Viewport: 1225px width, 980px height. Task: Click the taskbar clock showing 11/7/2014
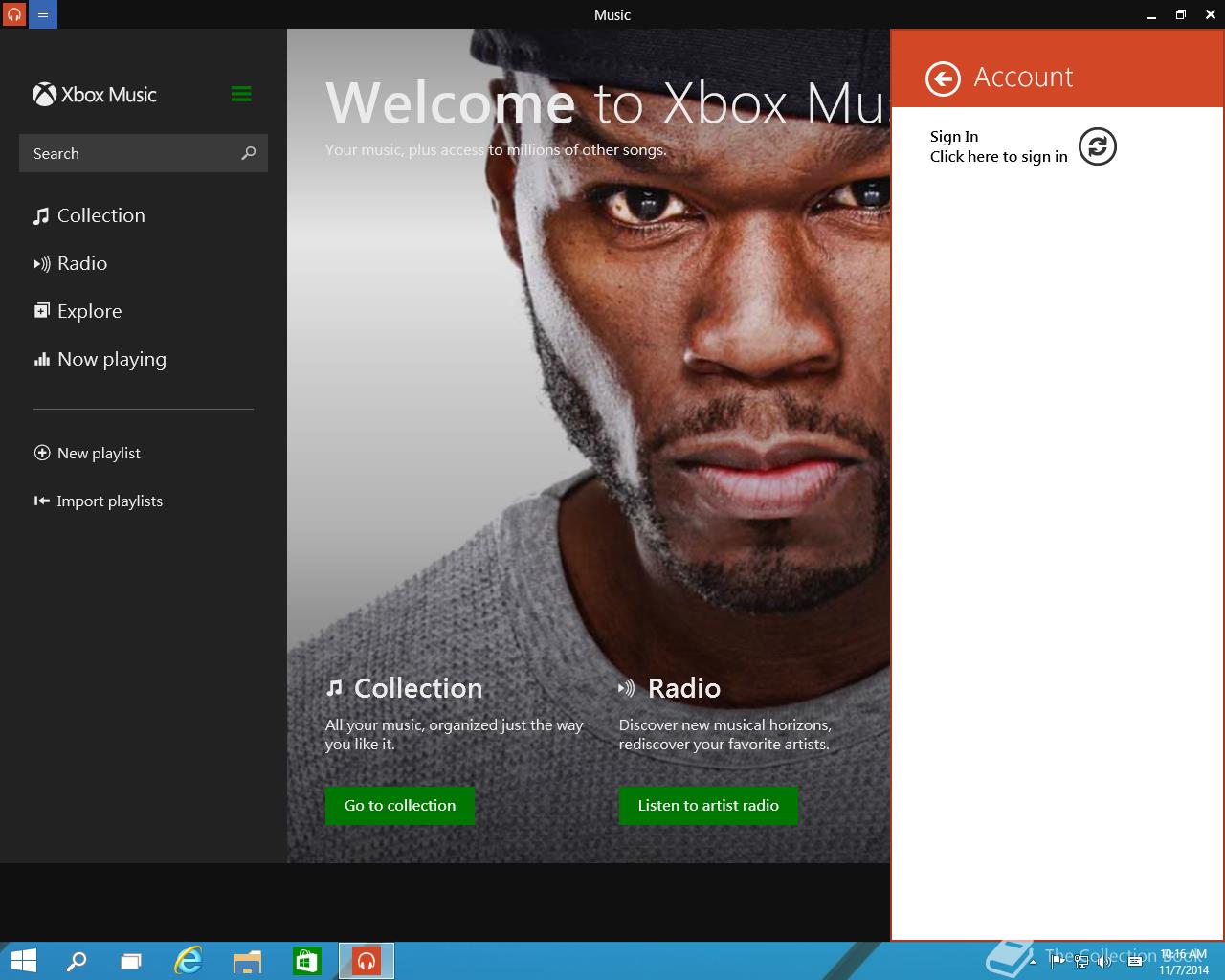pos(1184,962)
